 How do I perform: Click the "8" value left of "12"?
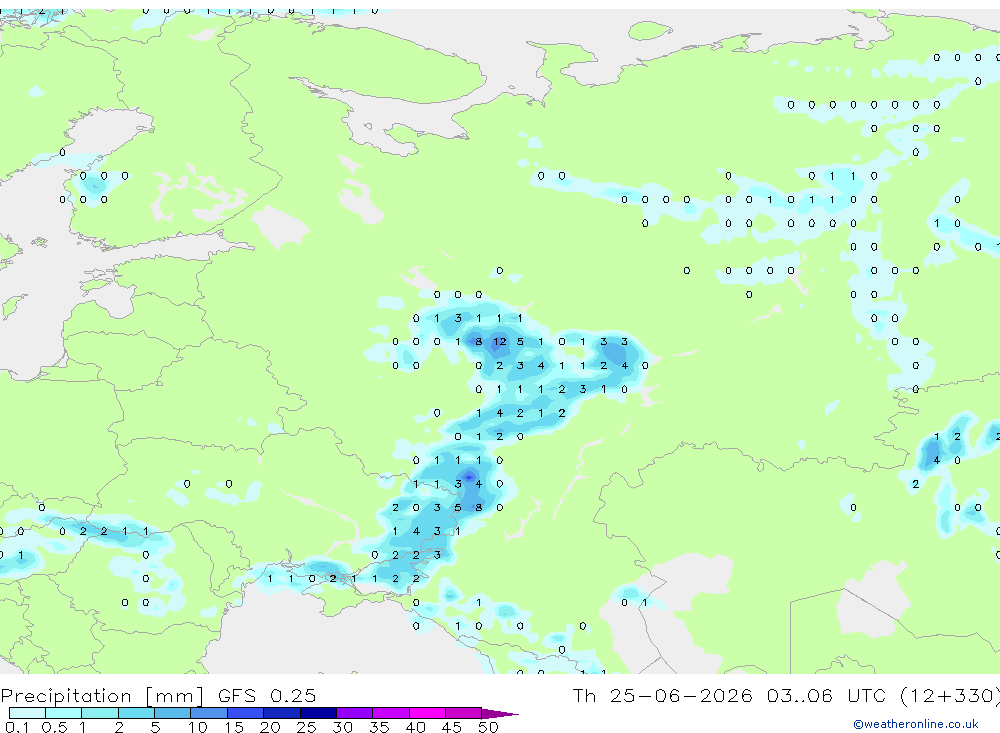tap(478, 342)
